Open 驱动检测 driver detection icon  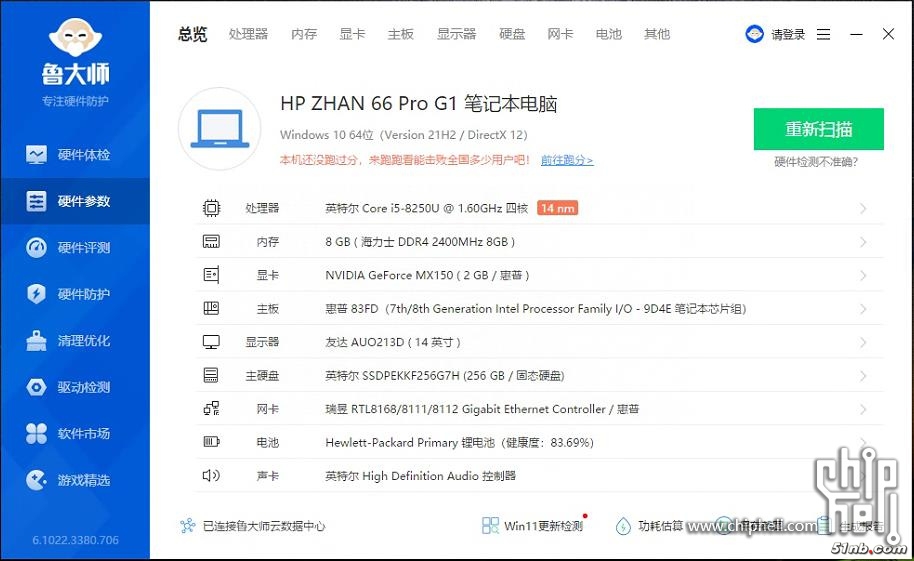click(37, 387)
